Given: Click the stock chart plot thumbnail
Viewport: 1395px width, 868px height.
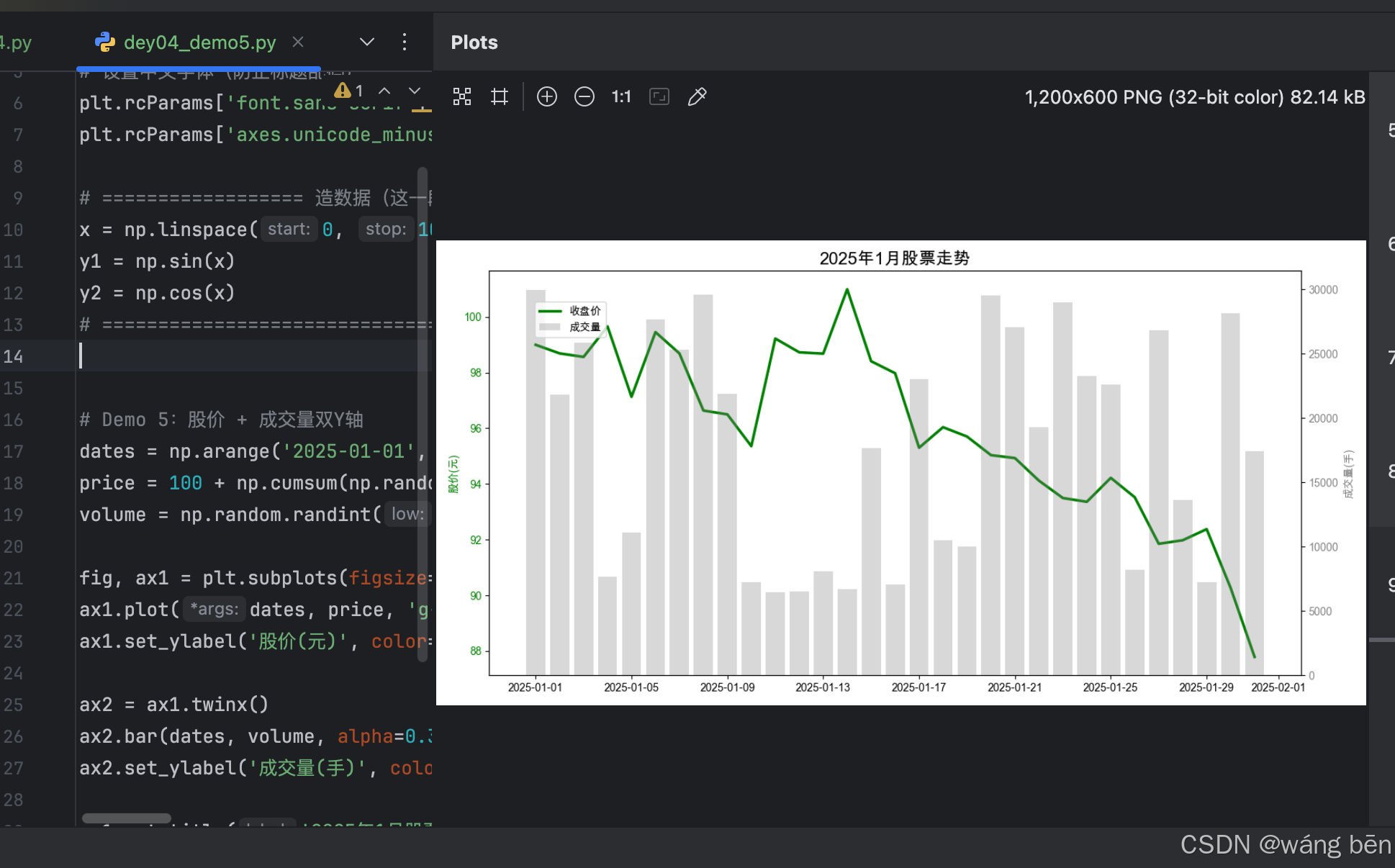Looking at the screenshot, I should 900,472.
